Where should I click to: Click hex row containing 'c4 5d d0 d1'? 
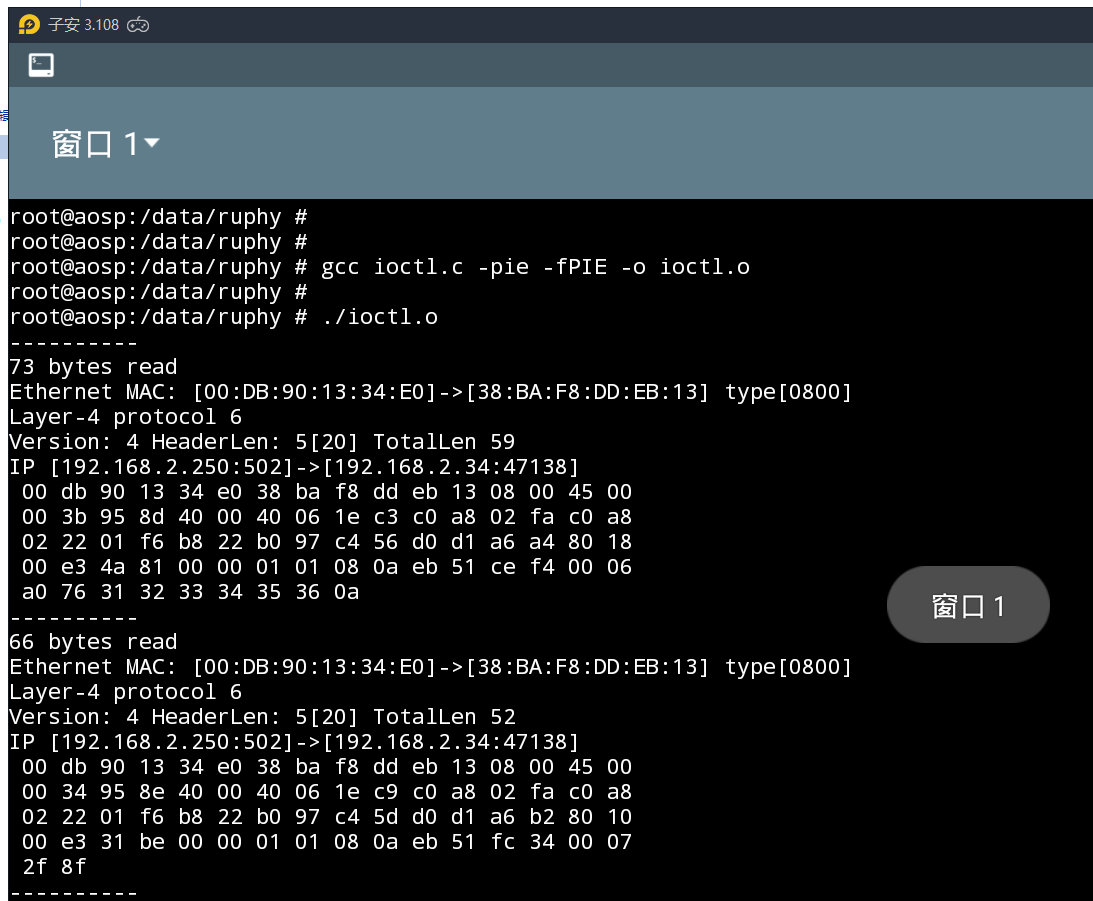[x=326, y=817]
